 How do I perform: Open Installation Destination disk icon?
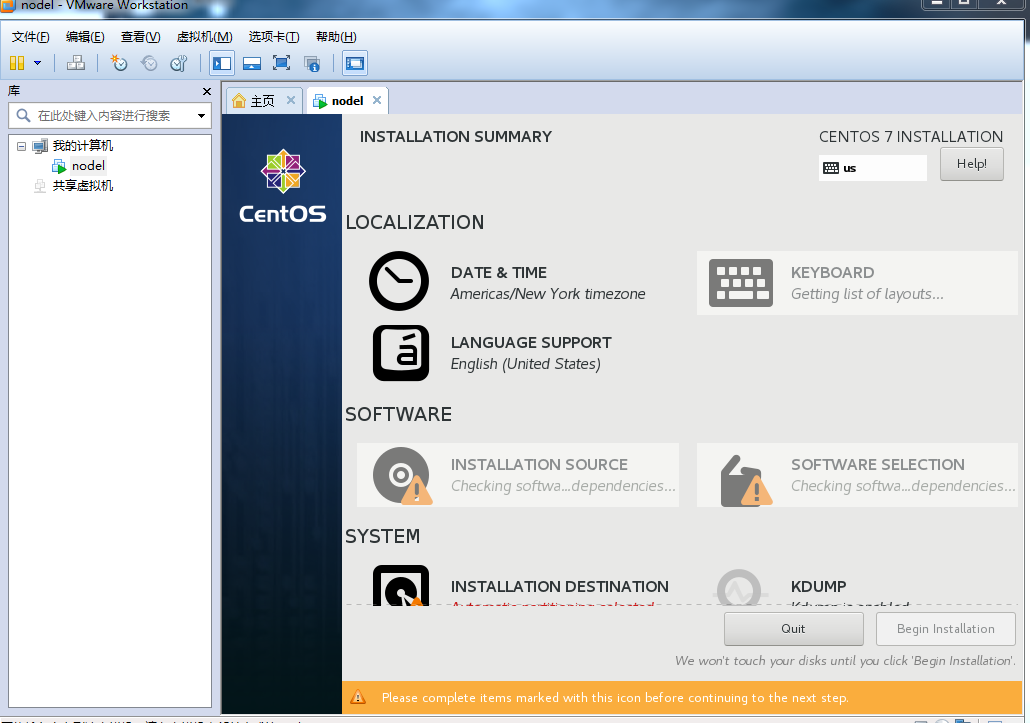[x=401, y=586]
